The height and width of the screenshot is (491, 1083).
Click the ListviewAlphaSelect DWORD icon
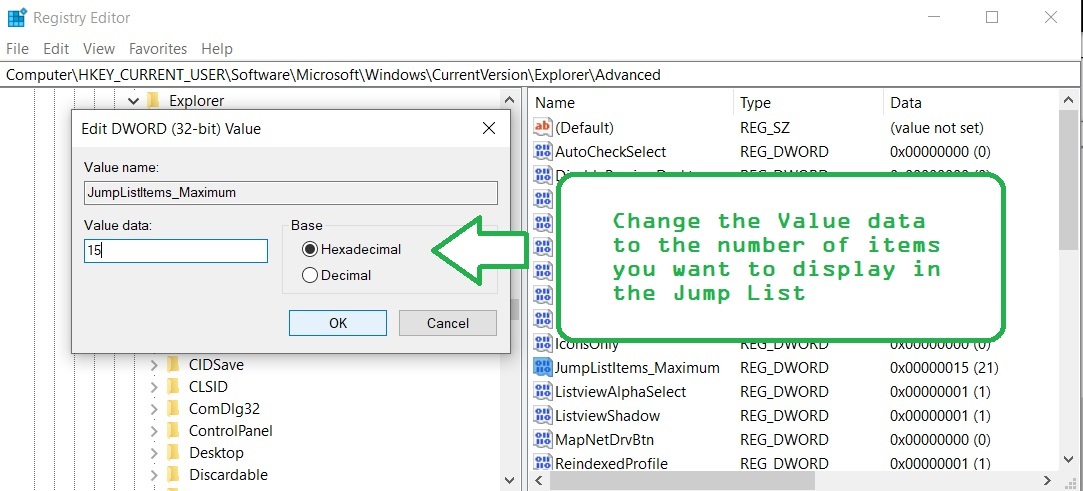(x=543, y=392)
